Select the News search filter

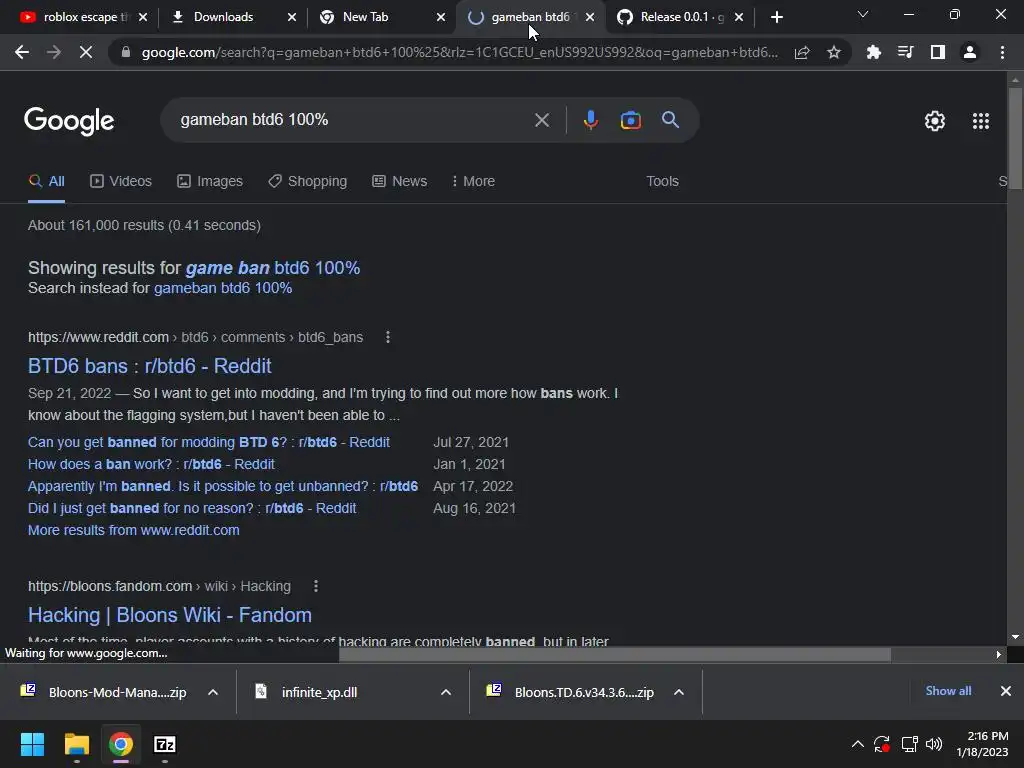400,181
